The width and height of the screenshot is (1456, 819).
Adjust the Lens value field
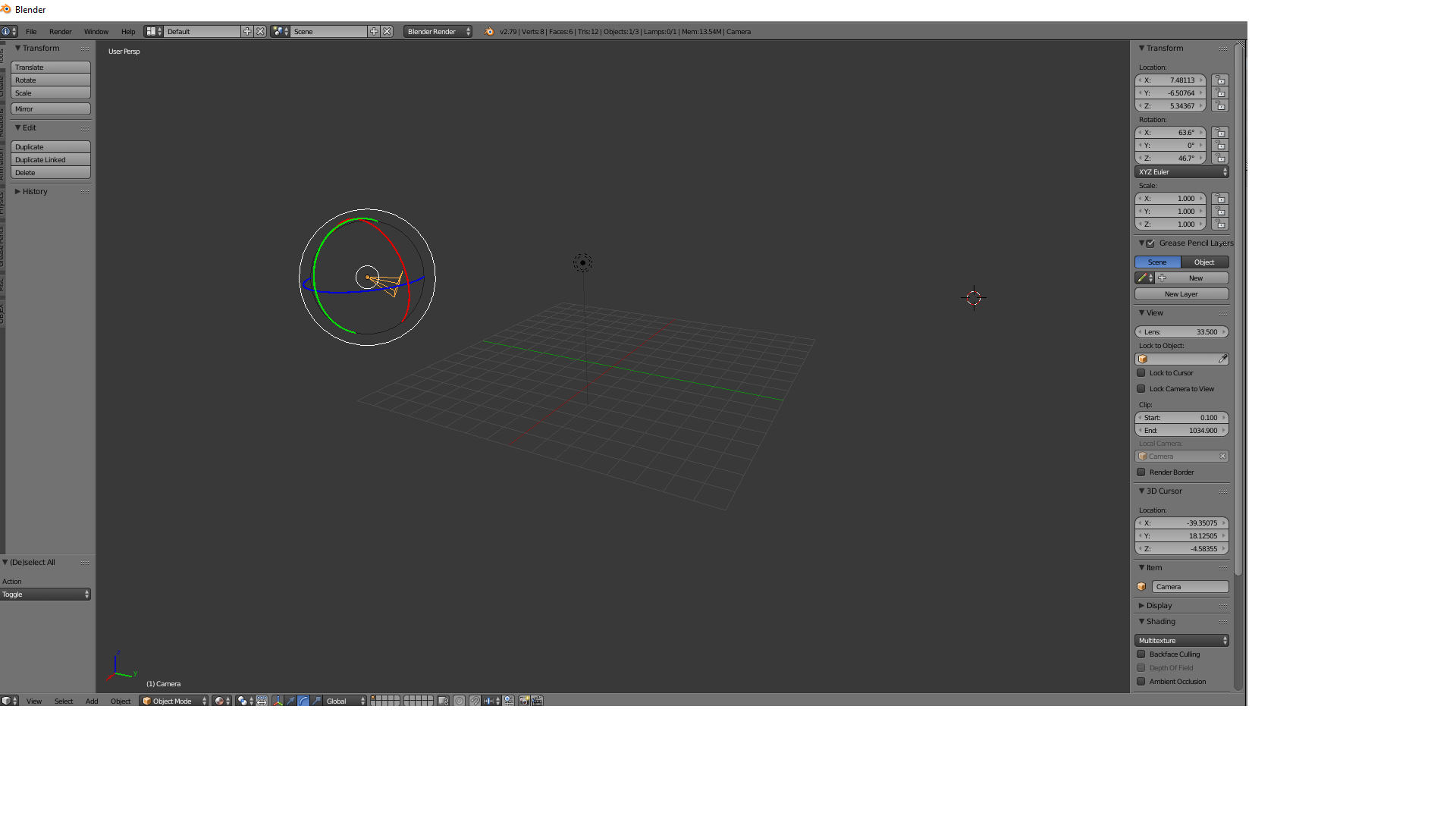pos(1181,332)
